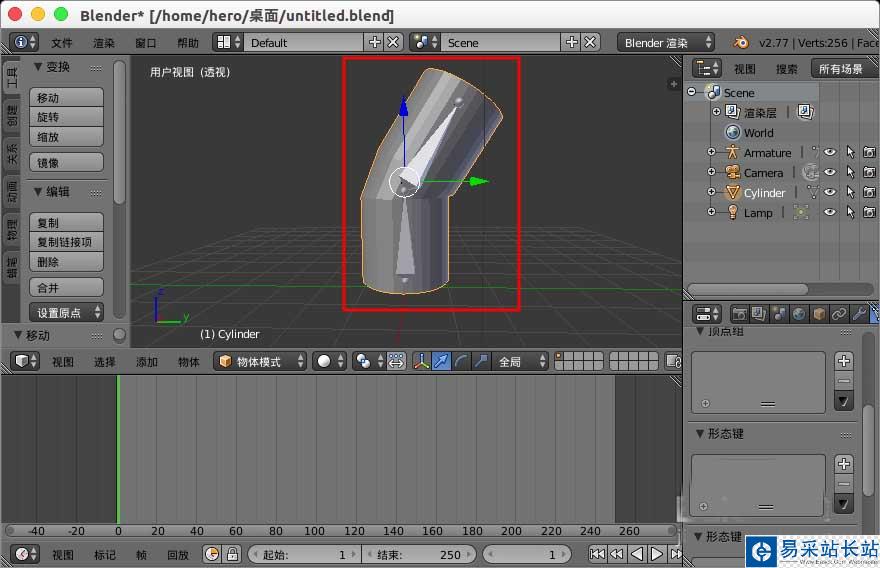This screenshot has height=568, width=880.
Task: Toggle Lamp visibility eye icon
Action: 829,212
